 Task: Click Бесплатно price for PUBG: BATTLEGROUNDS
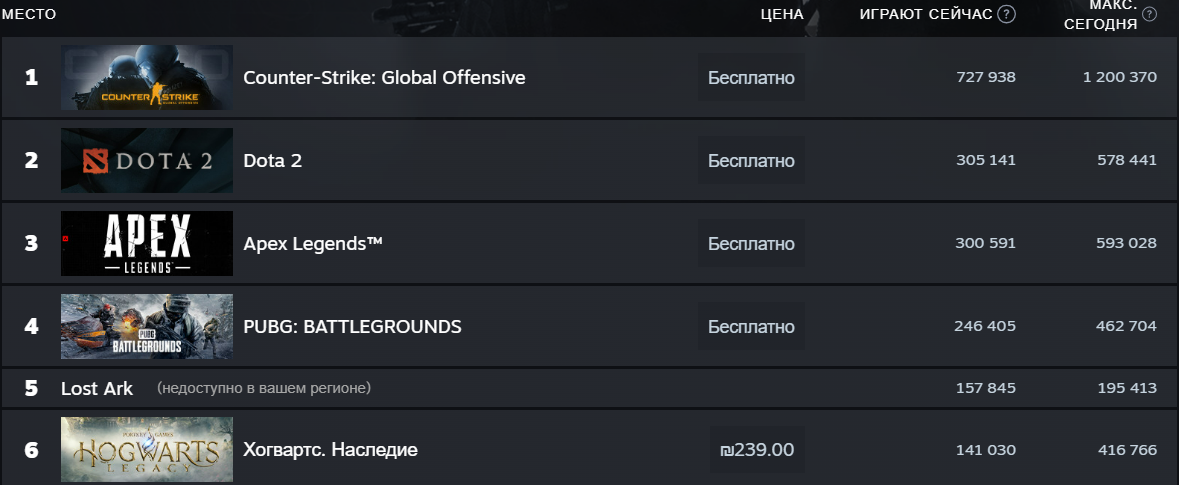tap(751, 326)
